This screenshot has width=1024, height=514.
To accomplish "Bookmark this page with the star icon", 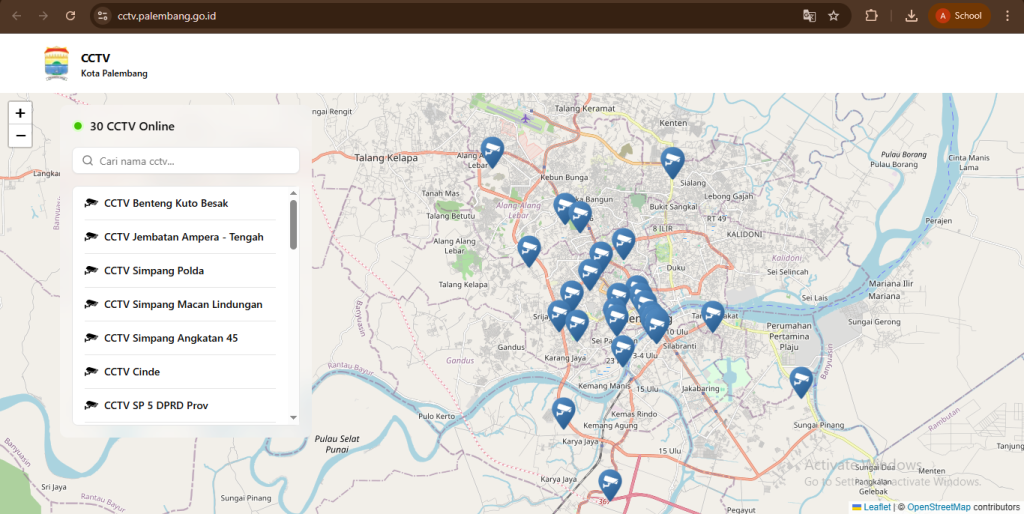I will click(833, 16).
